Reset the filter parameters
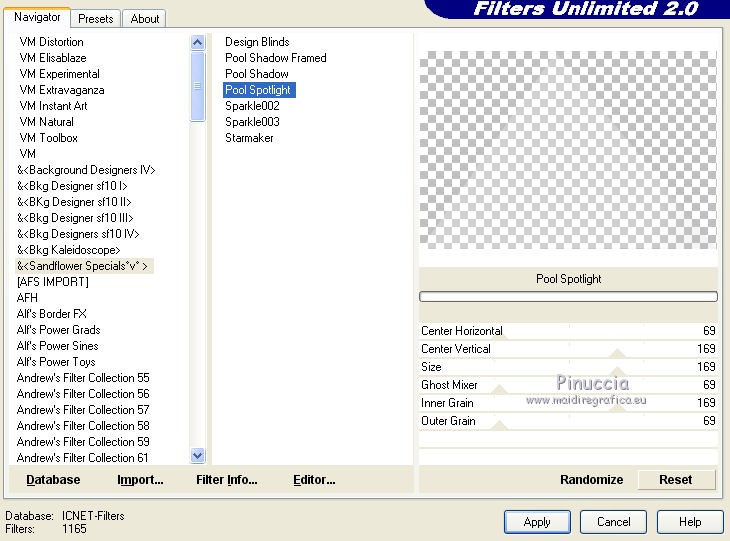Image resolution: width=730 pixels, height=541 pixels. (x=676, y=480)
